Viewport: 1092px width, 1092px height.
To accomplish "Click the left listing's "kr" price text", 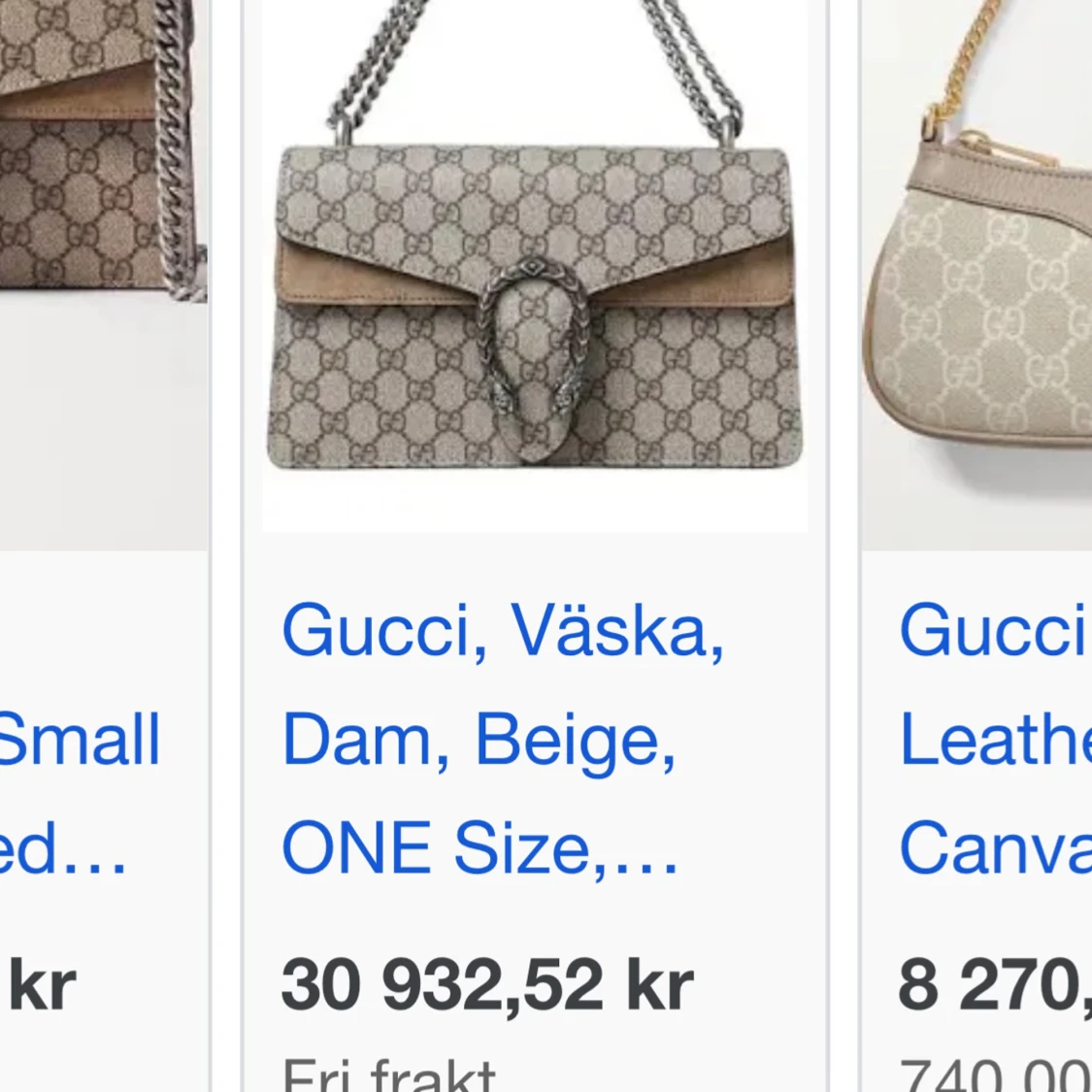I will pyautogui.click(x=42, y=985).
